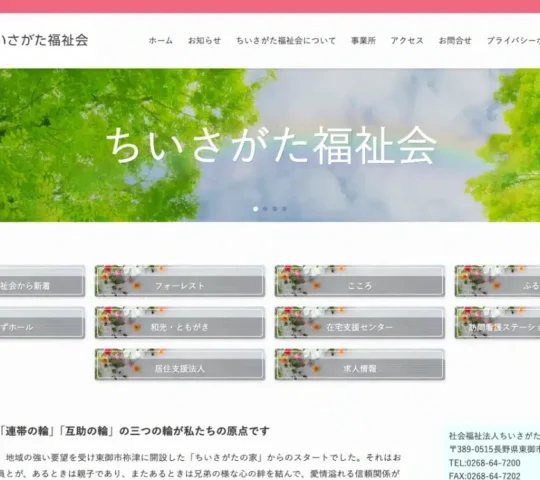This screenshot has height=480, width=540.
Task: Open the 在宅支援センター button
Action: pos(360,323)
